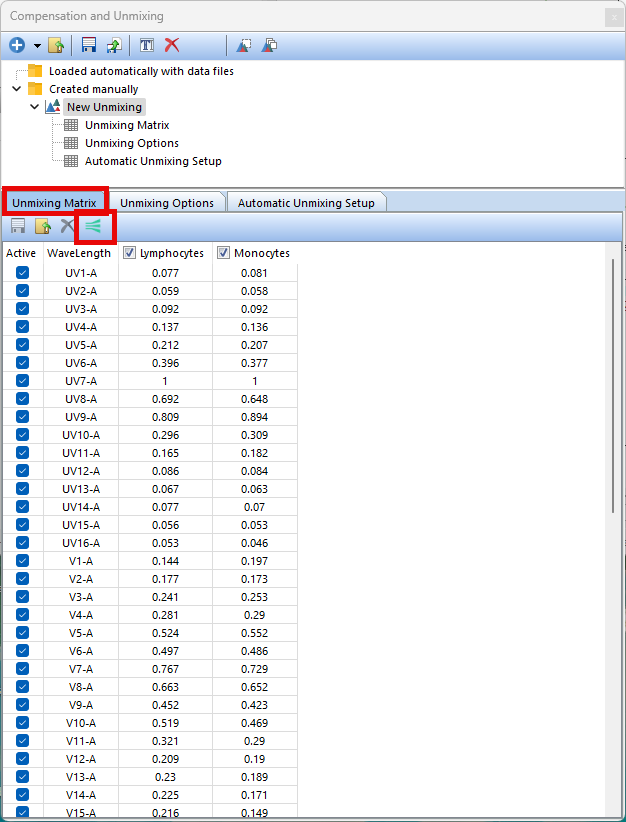Viewport: 626px width, 822px height.
Task: Switch to the Unmixing Options tab
Action: coord(167,202)
